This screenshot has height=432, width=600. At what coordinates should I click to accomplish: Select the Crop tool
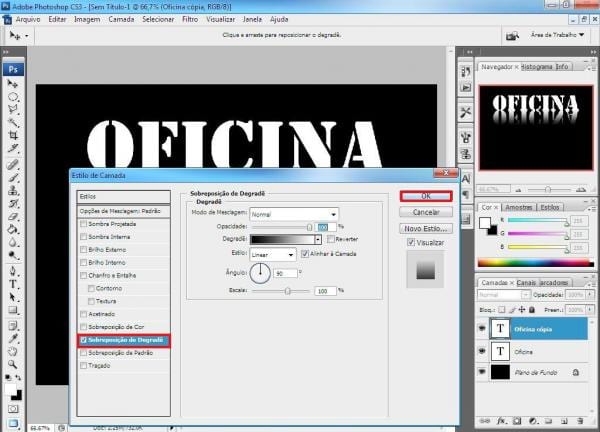(x=13, y=135)
